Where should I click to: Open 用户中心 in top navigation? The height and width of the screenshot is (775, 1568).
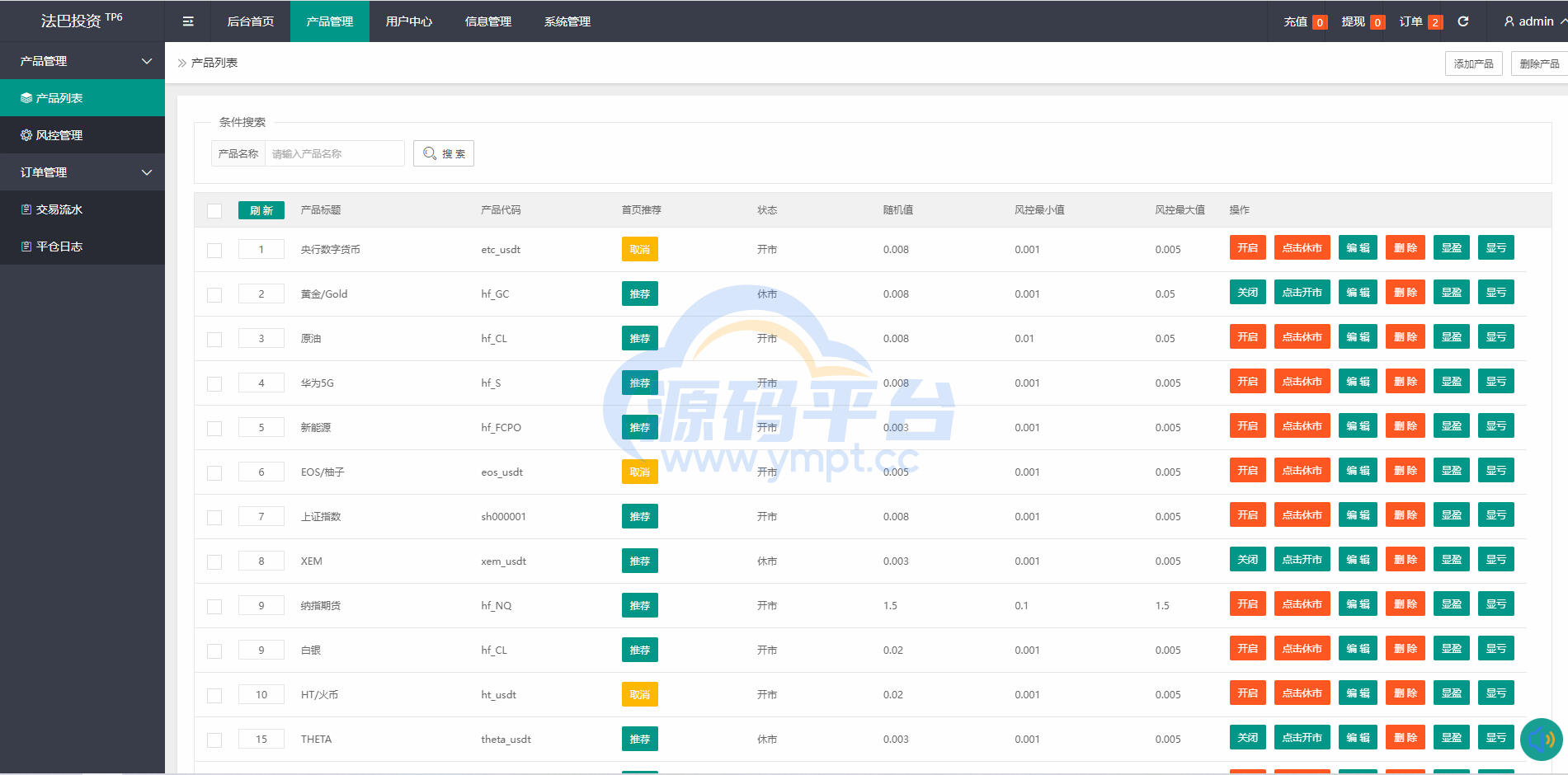409,21
